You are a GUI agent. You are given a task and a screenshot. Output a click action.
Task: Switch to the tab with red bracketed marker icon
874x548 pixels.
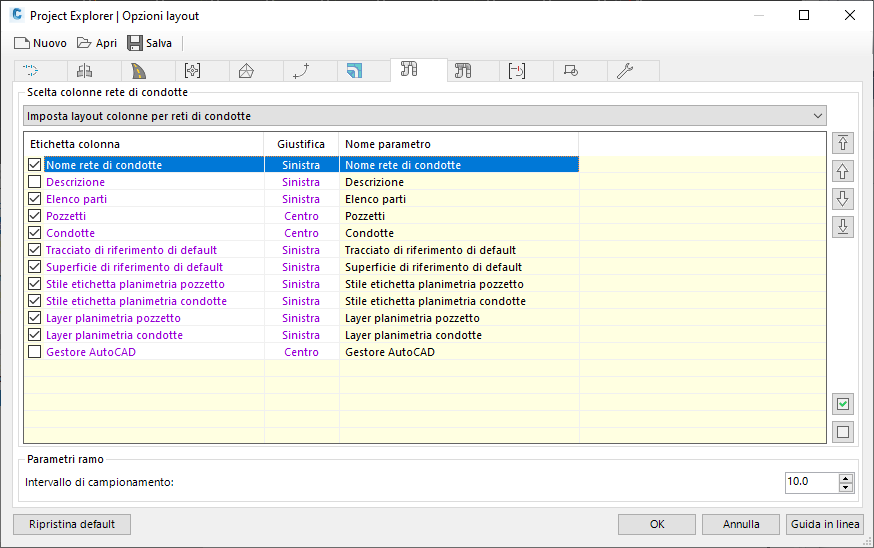coord(517,71)
